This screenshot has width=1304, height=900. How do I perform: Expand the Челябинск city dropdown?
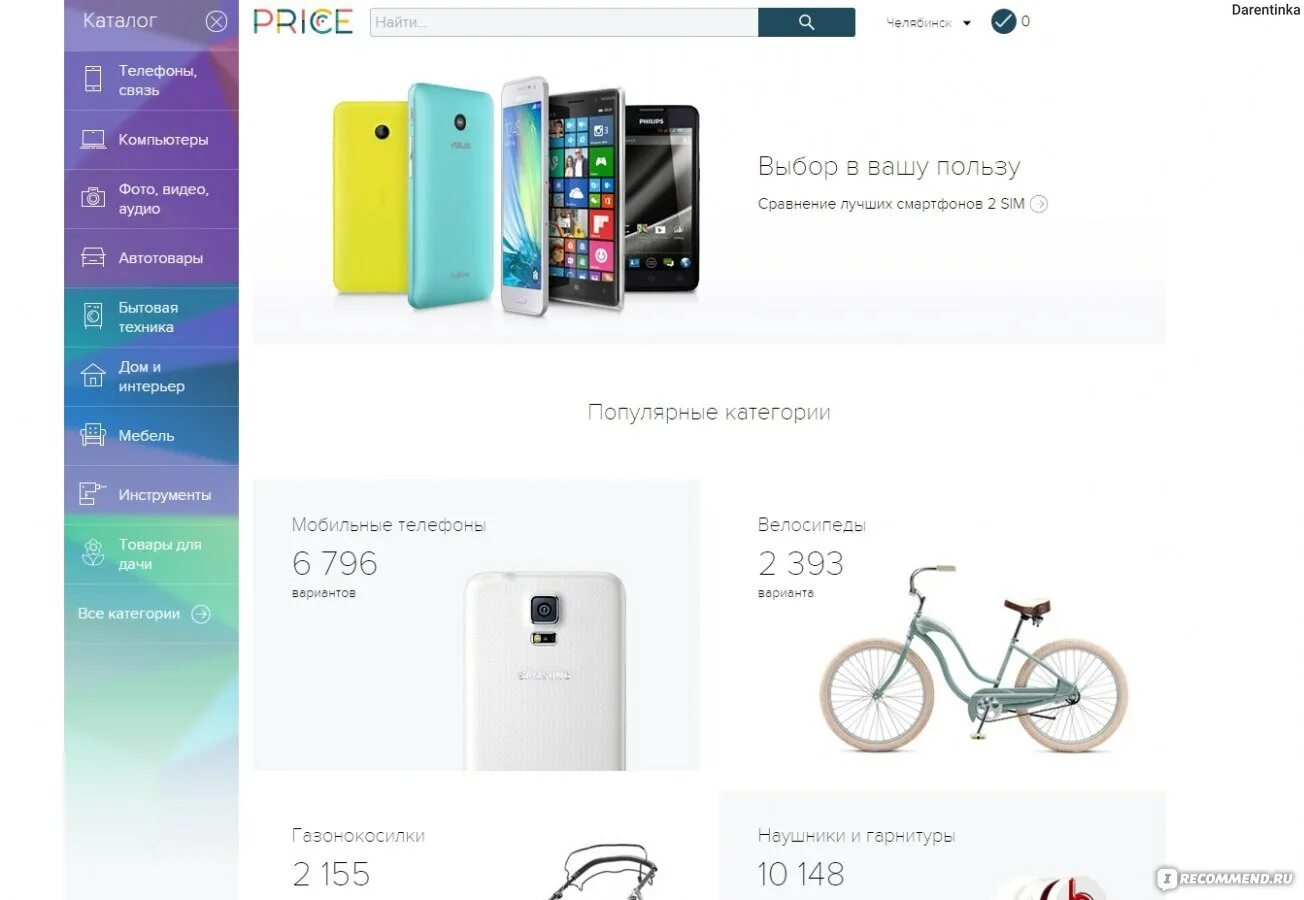point(928,23)
